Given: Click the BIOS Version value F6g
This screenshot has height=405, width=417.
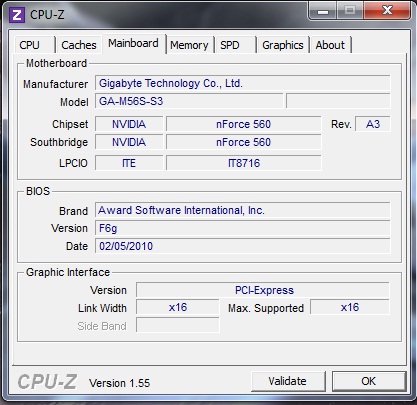Looking at the screenshot, I should coord(242,228).
